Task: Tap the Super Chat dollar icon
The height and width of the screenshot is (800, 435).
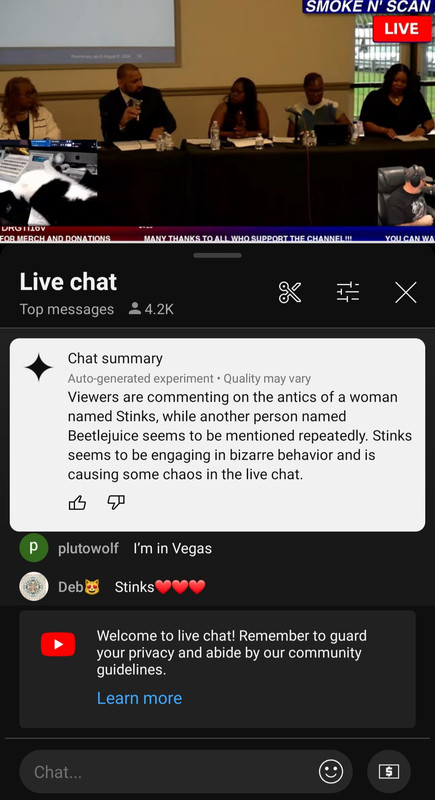Action: 389,771
